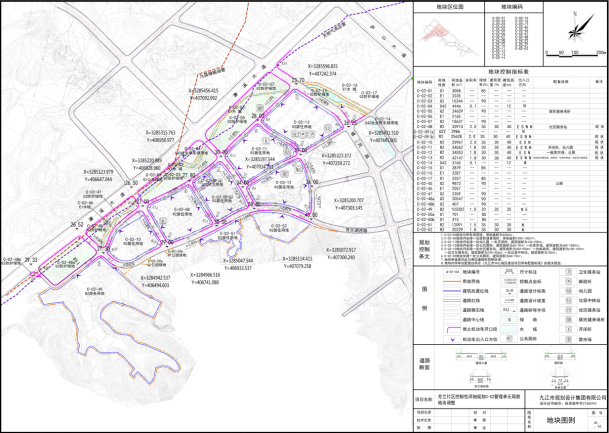609x433 pixels.
Task: Click the 幼儿园 legend icon
Action: (x=568, y=291)
